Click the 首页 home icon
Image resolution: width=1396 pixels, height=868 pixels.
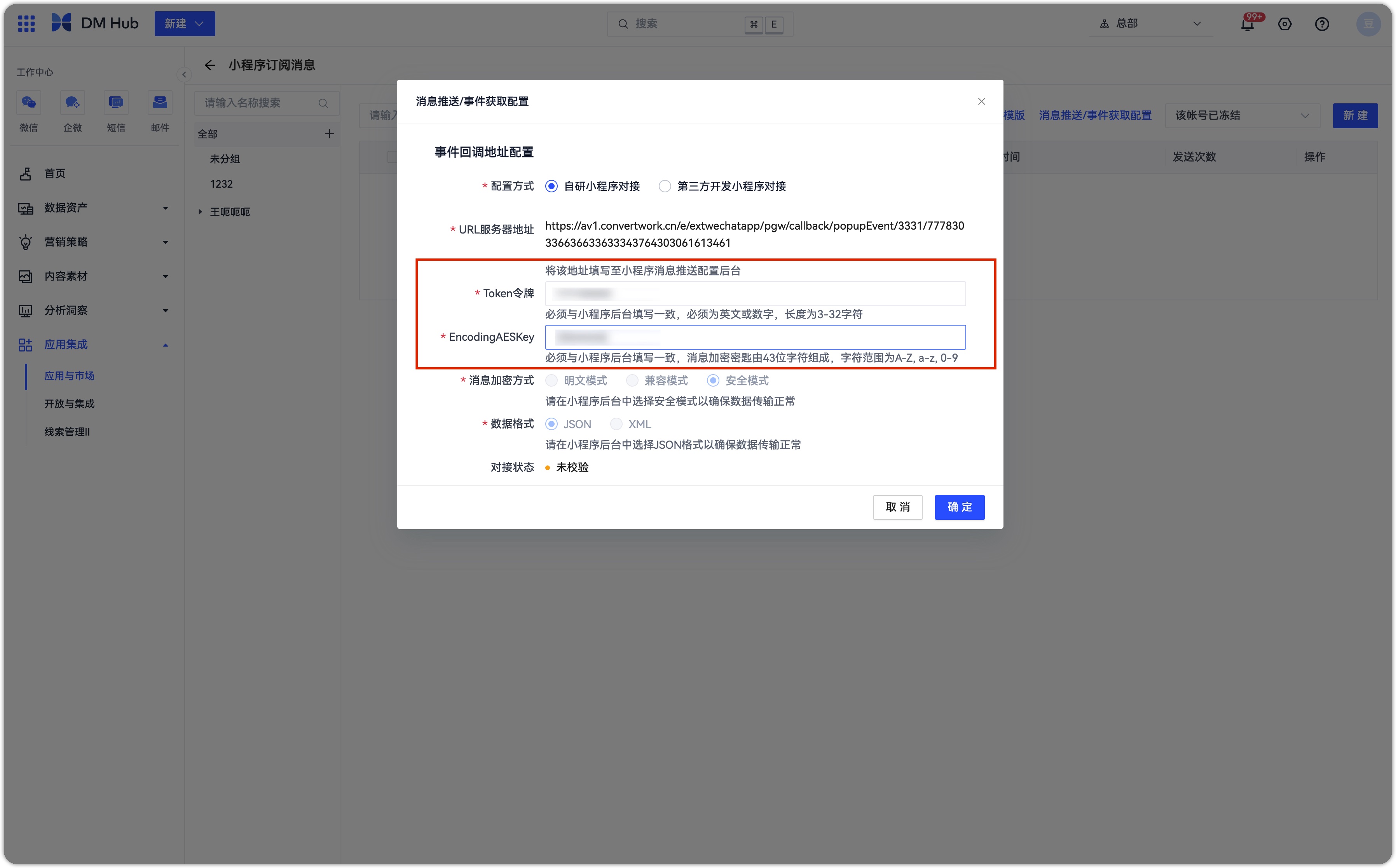pyautogui.click(x=25, y=173)
